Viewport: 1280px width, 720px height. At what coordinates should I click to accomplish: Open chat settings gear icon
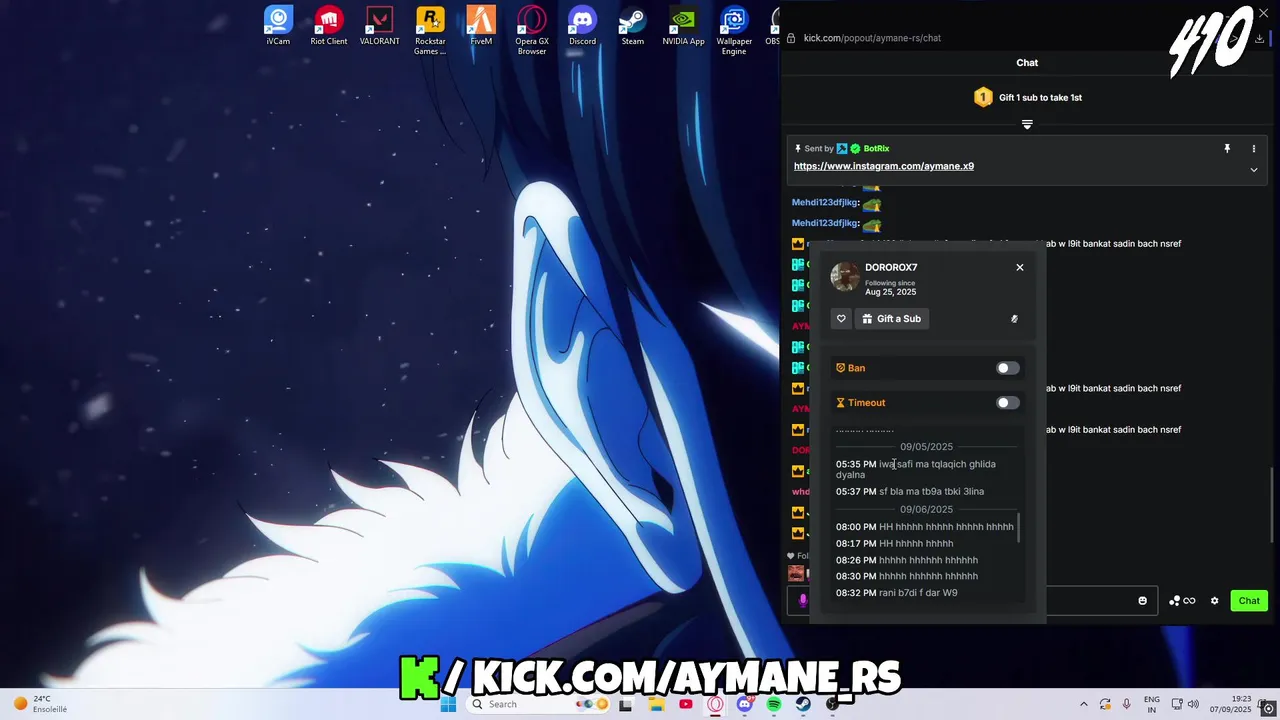pos(1215,601)
